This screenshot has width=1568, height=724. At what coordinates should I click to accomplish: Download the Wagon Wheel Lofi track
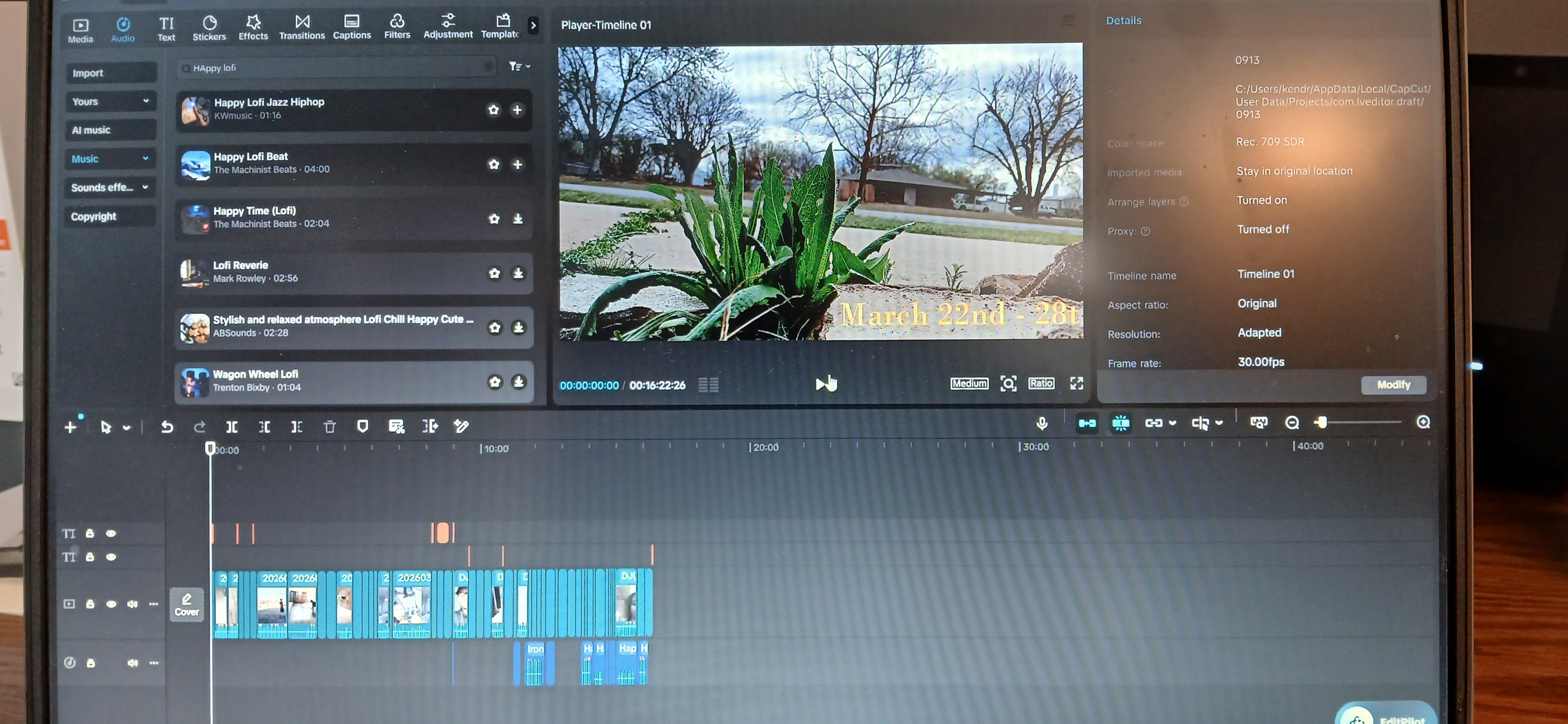518,382
